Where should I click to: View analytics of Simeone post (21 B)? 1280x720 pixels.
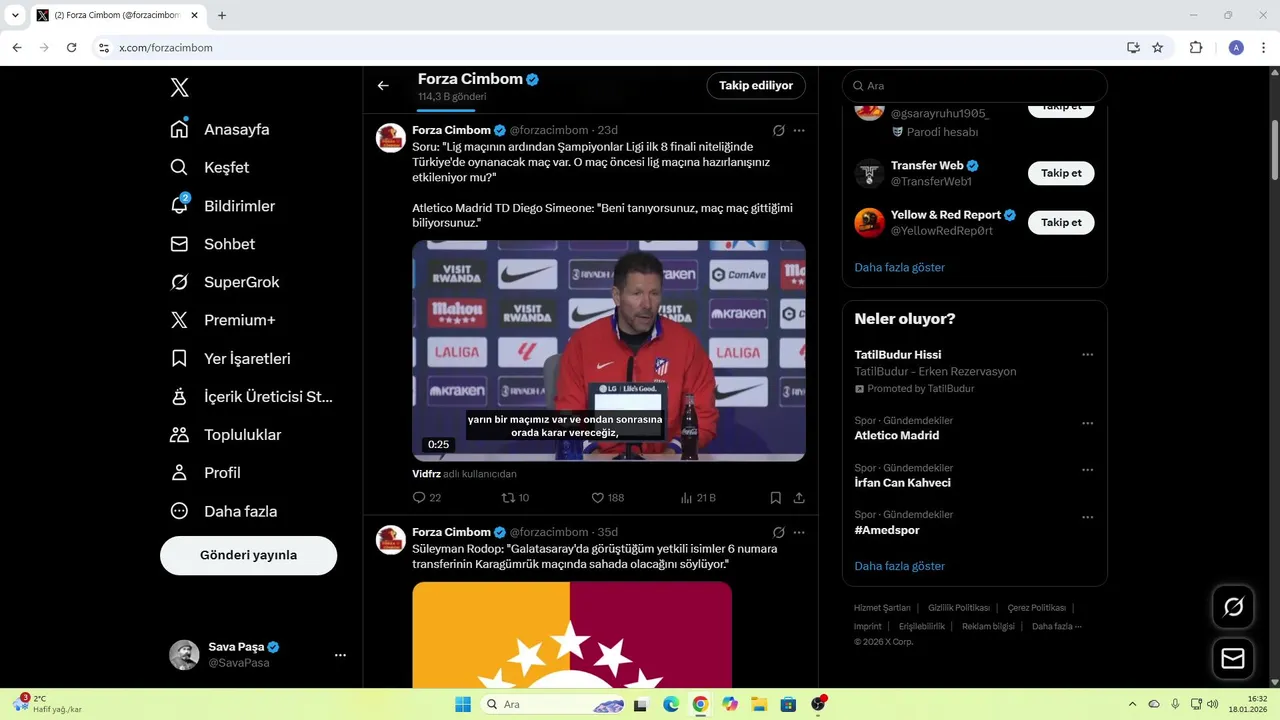pos(698,497)
